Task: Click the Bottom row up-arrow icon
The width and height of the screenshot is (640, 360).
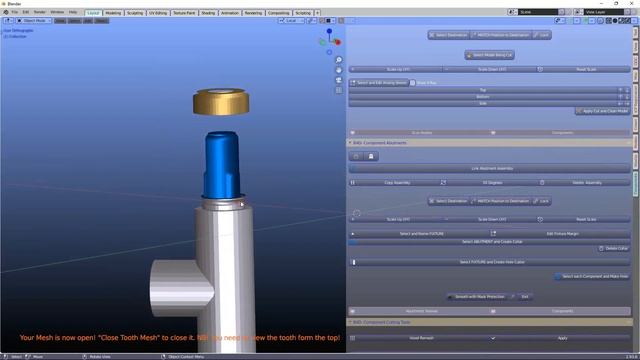Action: tap(620, 97)
